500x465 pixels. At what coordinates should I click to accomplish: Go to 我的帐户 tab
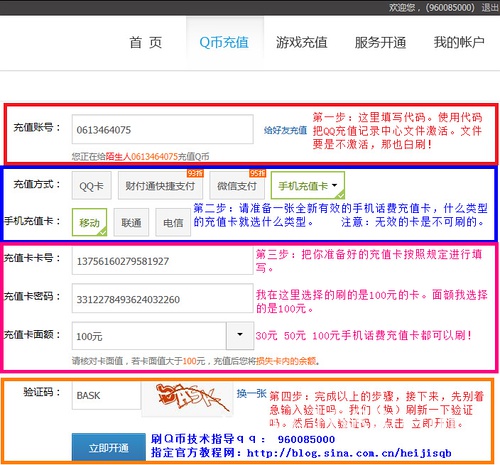click(x=459, y=43)
